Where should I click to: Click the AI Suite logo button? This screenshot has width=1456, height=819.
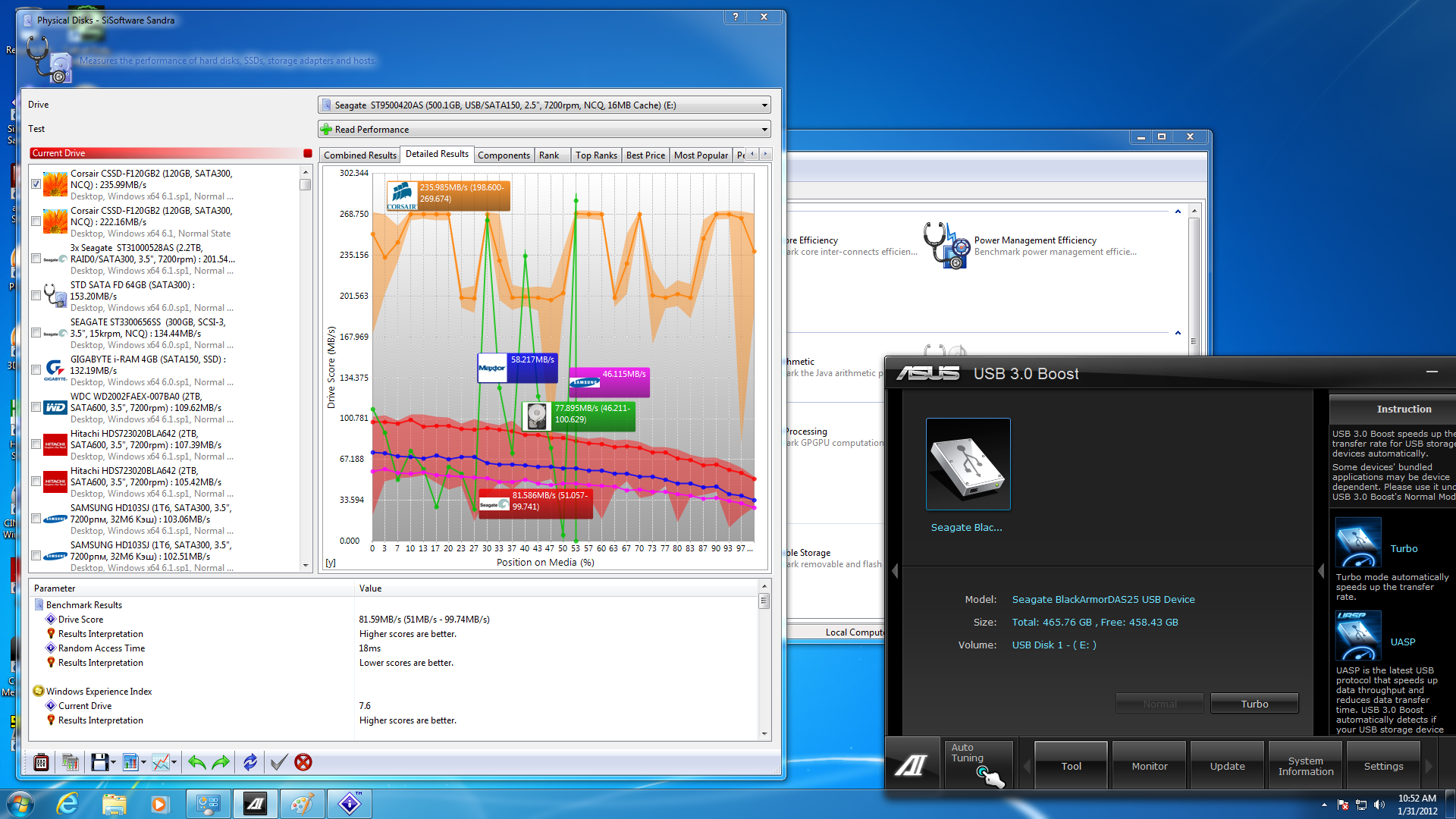[912, 764]
